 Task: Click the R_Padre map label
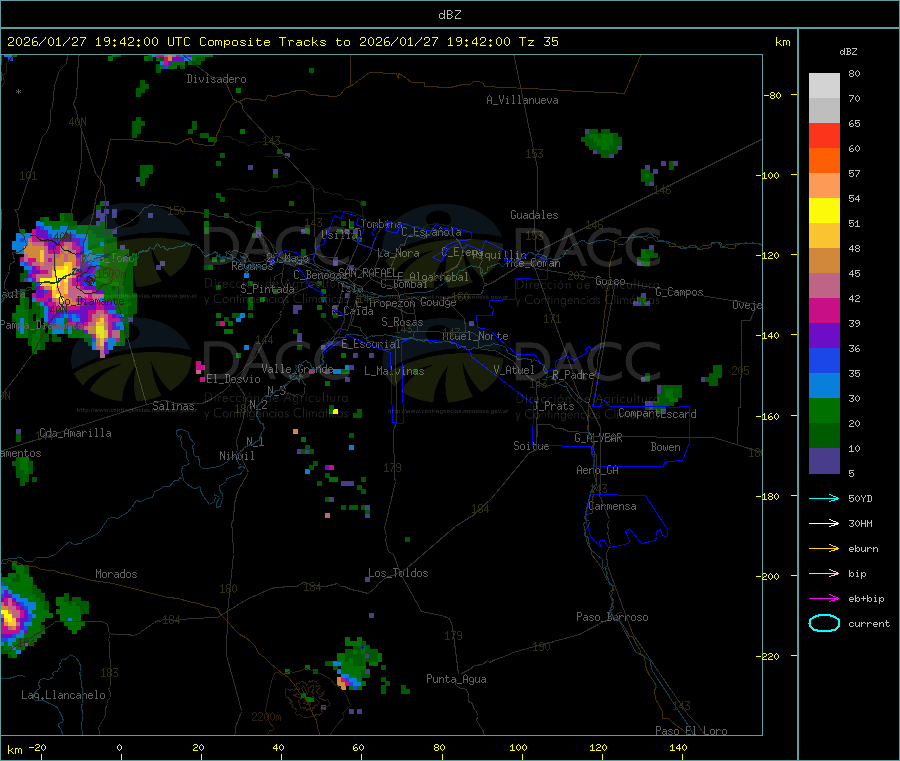573,375
